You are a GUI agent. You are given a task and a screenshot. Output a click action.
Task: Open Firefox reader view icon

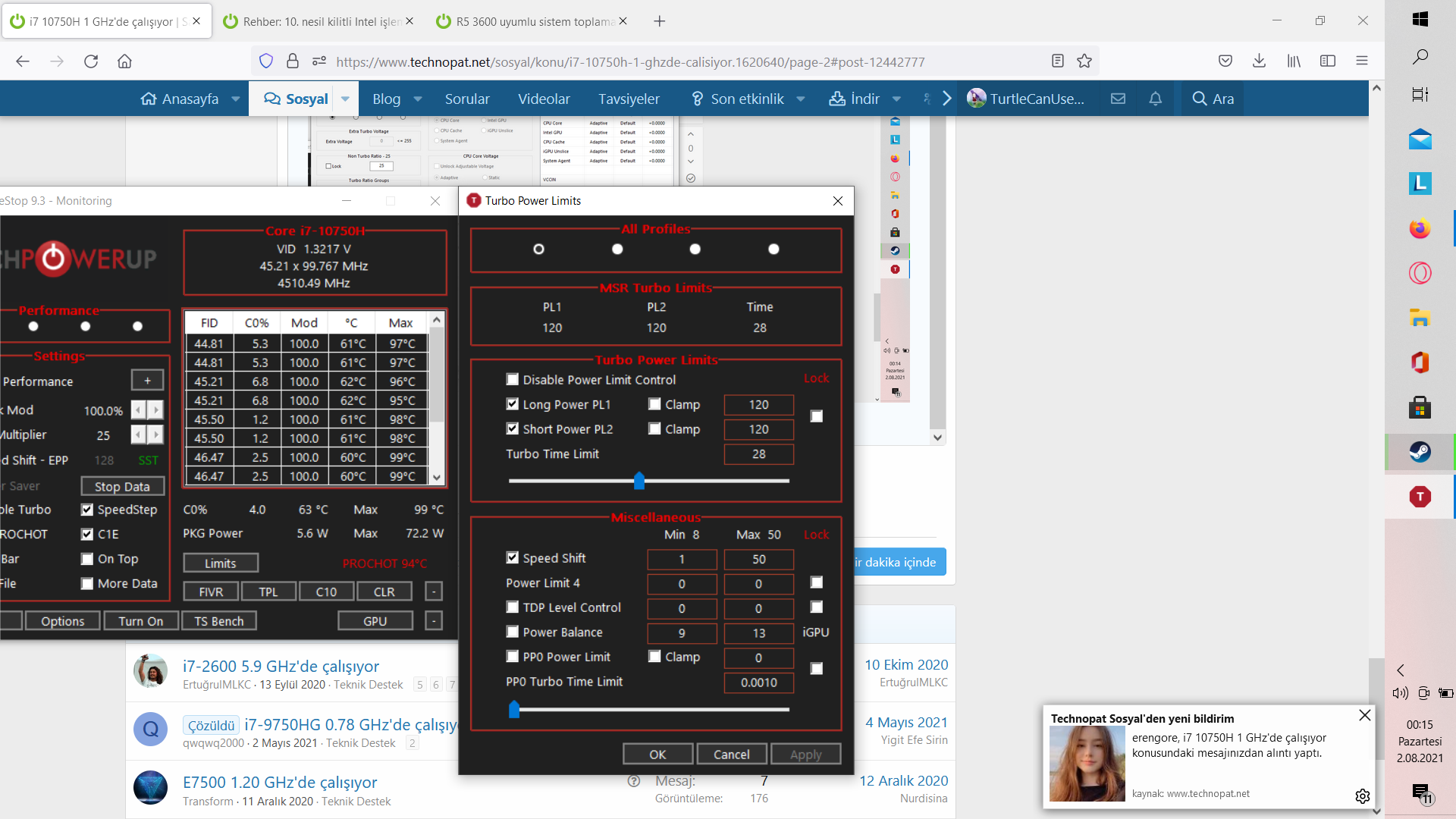(x=1058, y=61)
